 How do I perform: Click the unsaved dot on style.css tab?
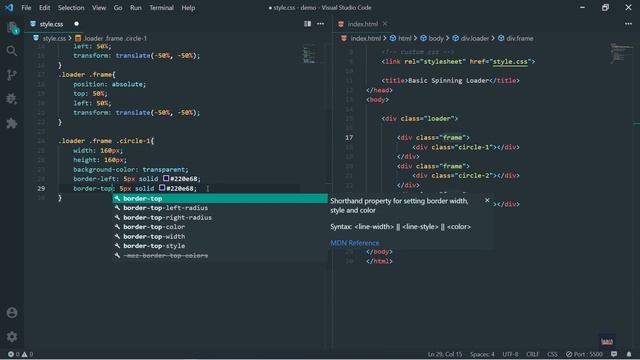tap(76, 24)
